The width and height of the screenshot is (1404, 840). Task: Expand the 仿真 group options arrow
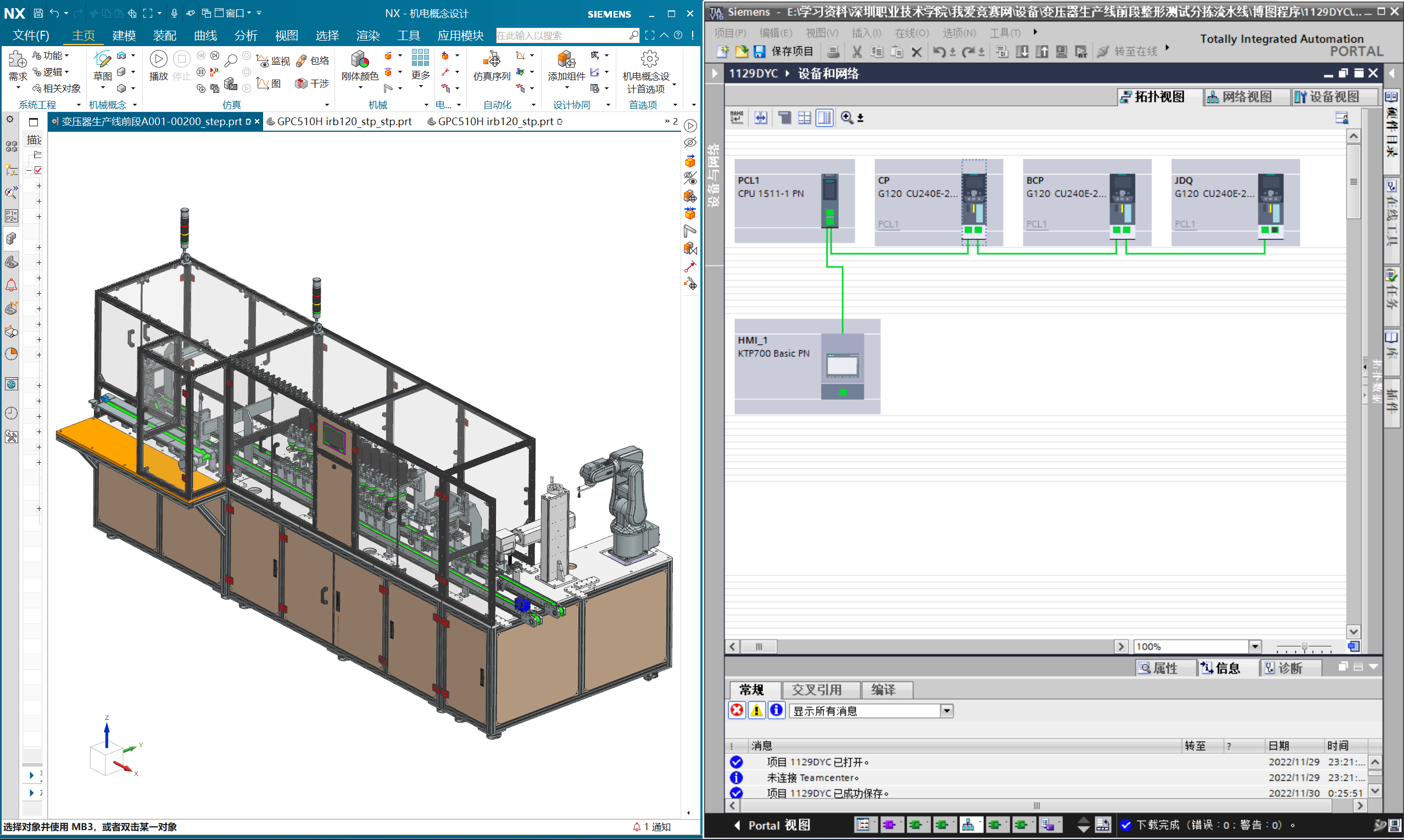click(327, 105)
